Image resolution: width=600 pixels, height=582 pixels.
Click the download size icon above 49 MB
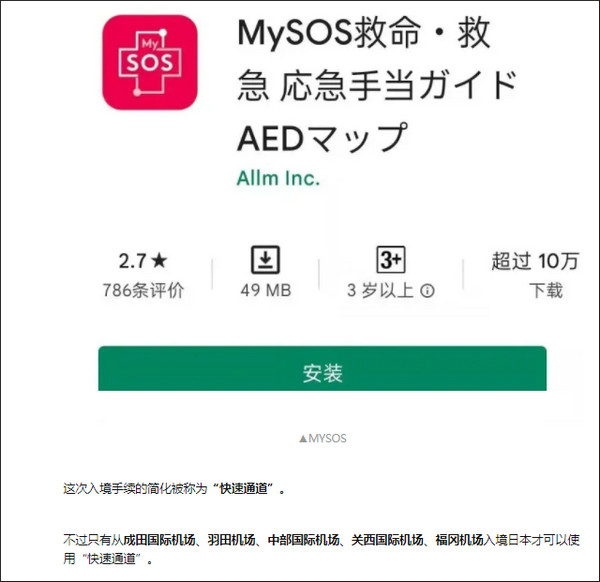[x=265, y=260]
